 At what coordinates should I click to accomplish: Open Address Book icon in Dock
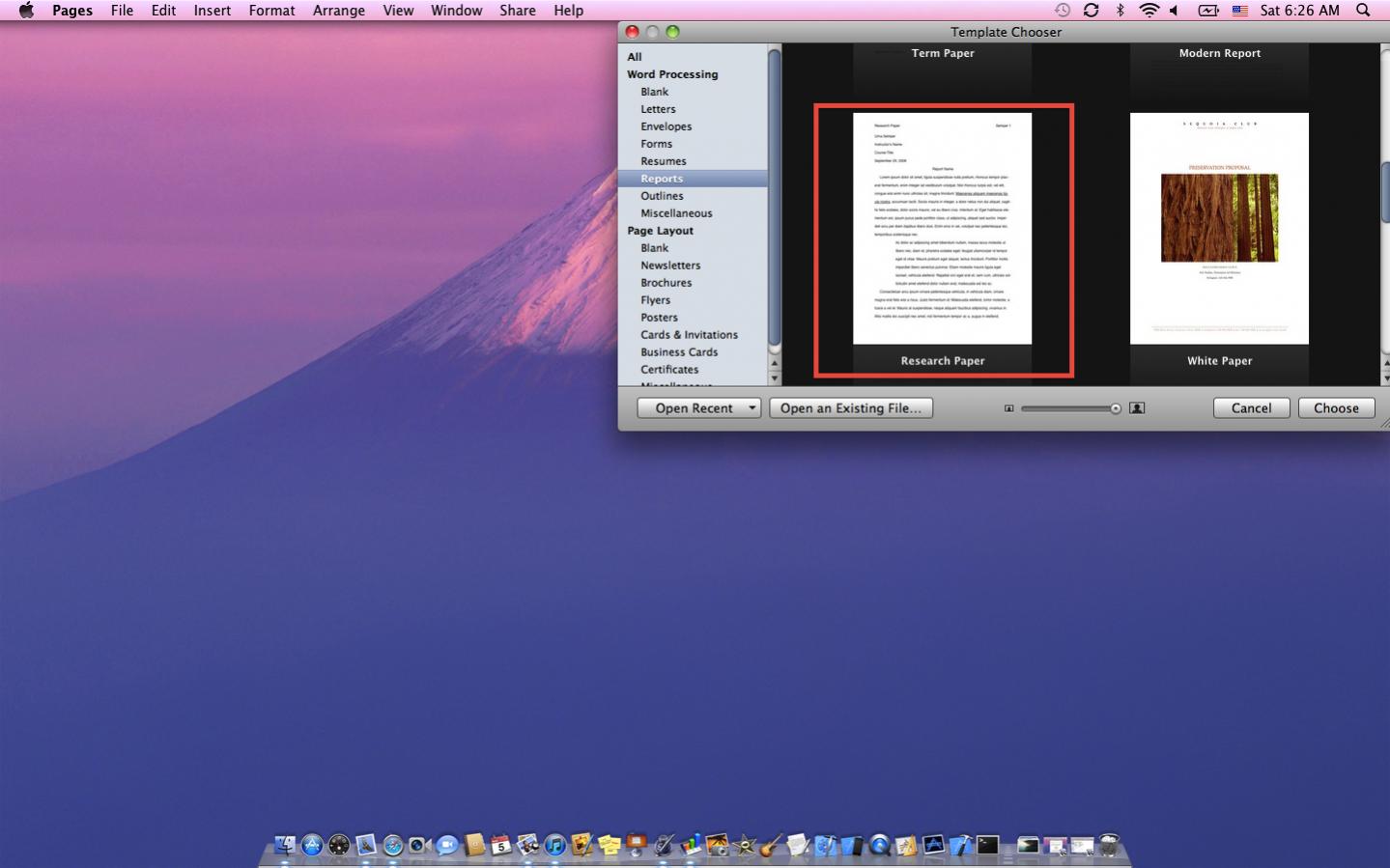point(473,846)
